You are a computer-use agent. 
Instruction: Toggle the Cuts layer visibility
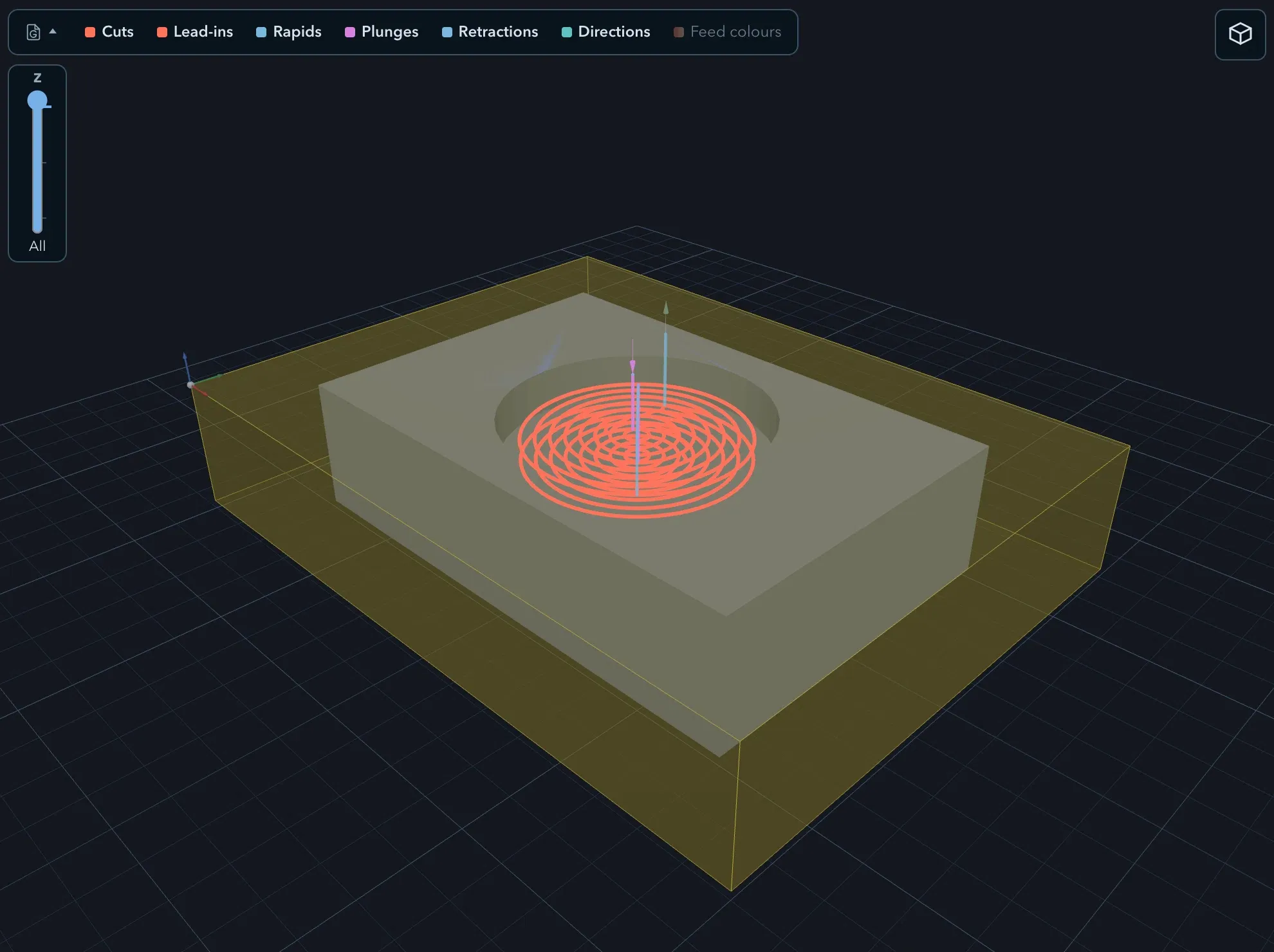coord(109,32)
